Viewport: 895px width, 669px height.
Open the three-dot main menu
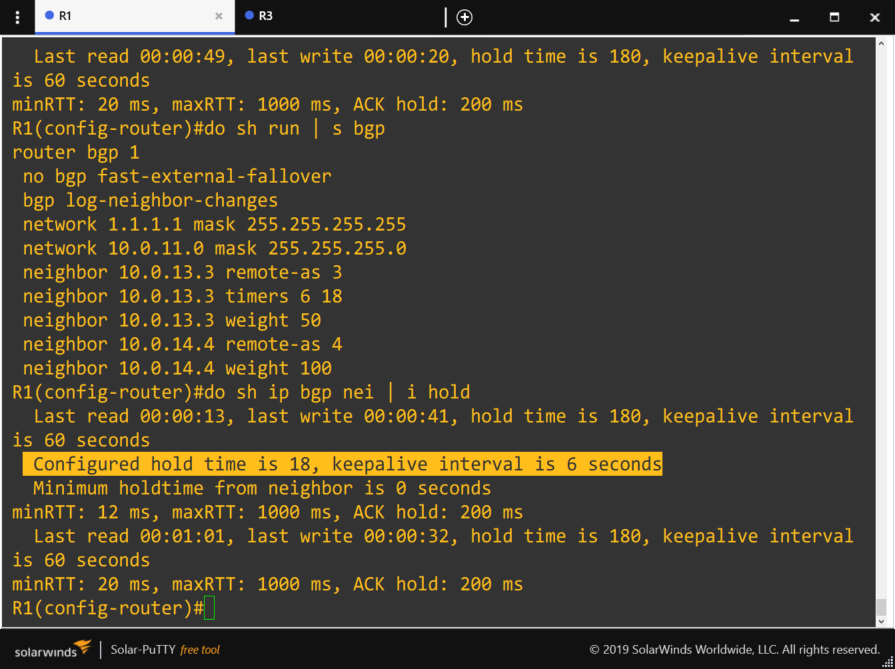click(x=17, y=17)
